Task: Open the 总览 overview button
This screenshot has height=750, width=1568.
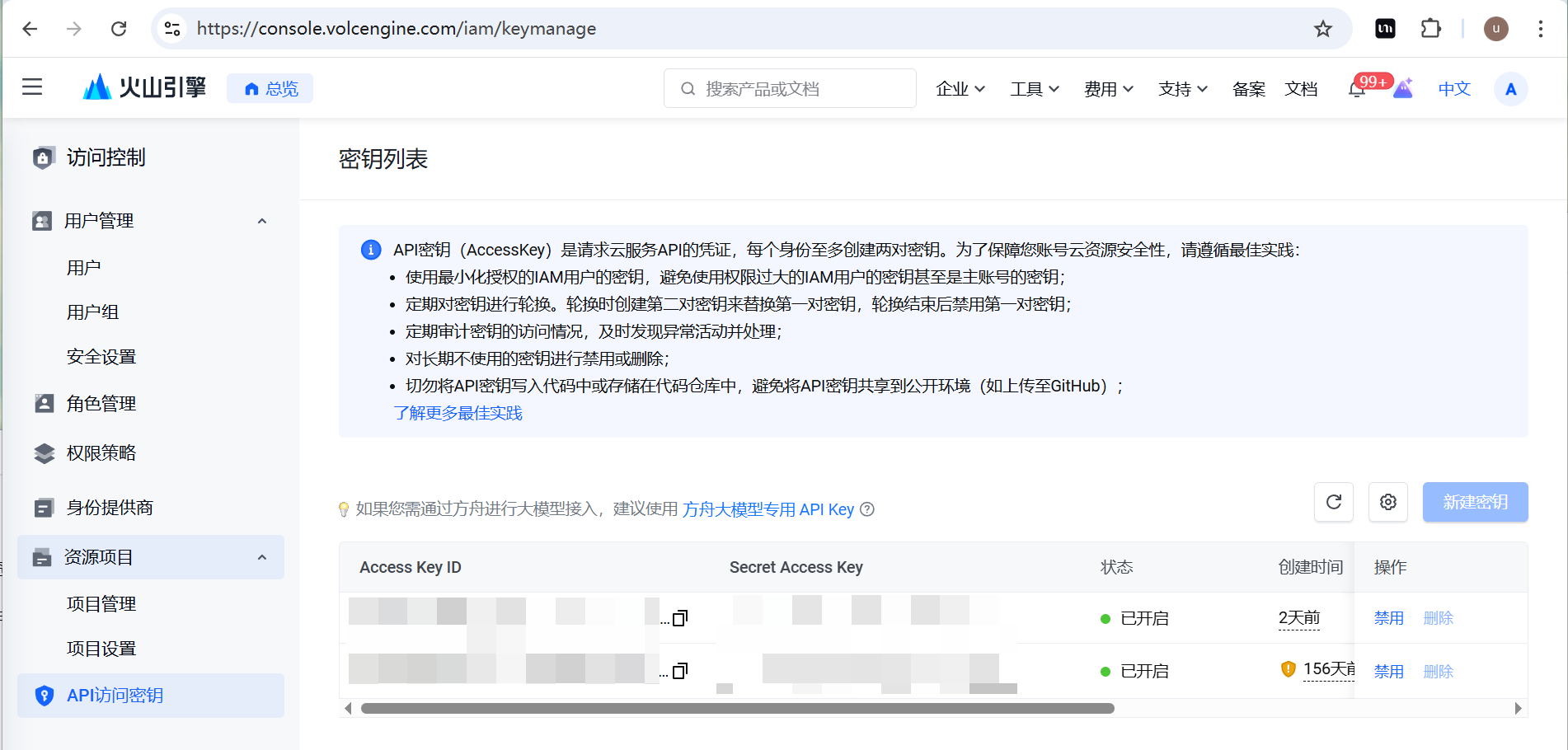Action: [270, 88]
